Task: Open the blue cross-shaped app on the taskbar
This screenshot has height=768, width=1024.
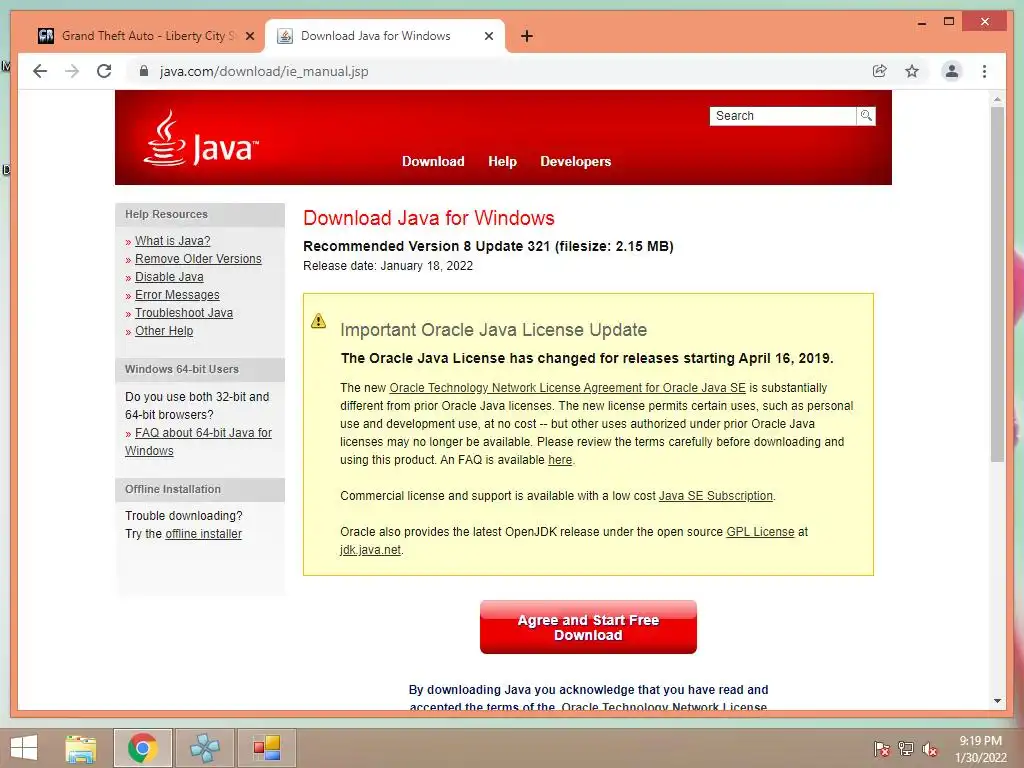Action: click(205, 748)
